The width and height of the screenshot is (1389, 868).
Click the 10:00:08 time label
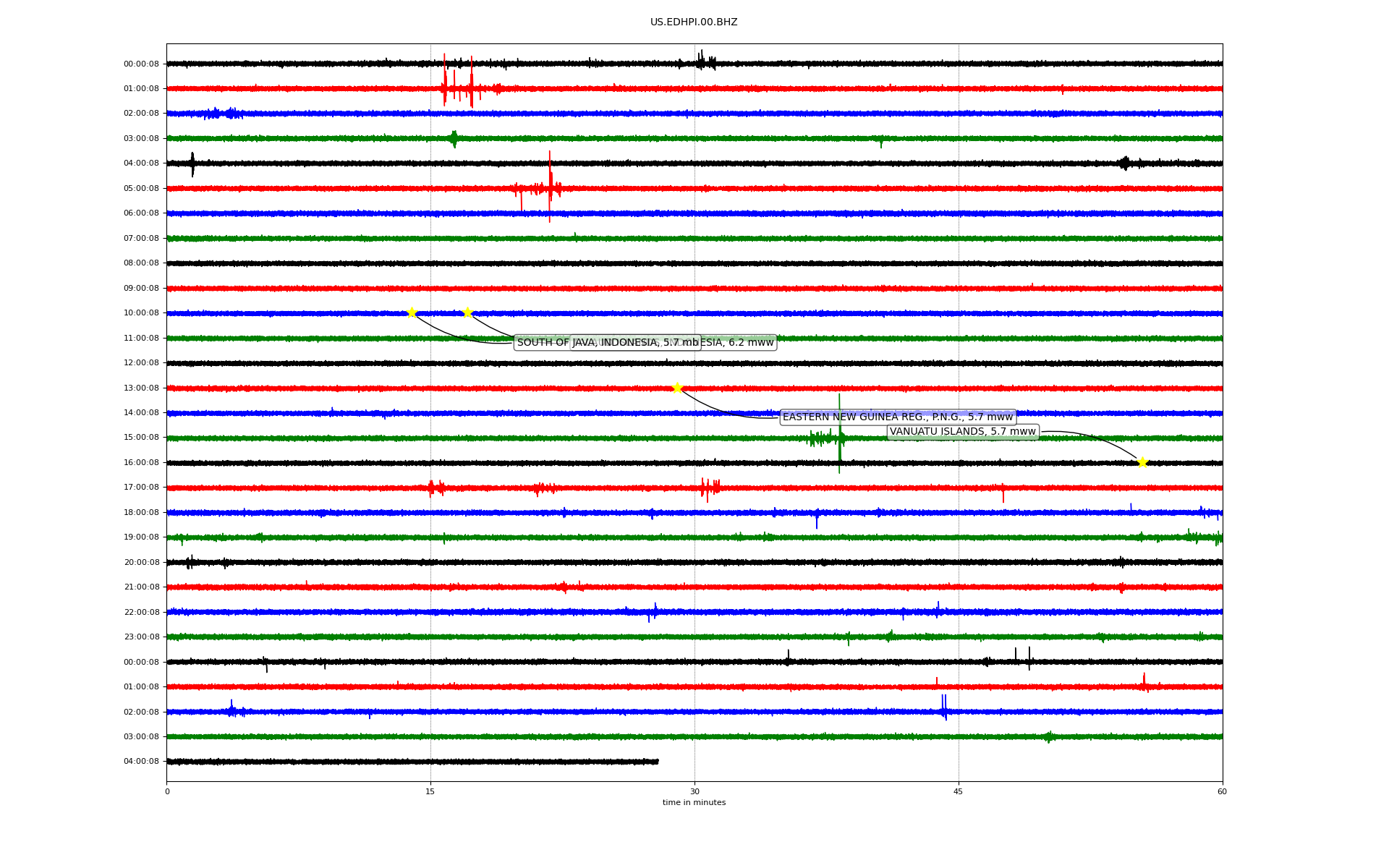point(141,312)
